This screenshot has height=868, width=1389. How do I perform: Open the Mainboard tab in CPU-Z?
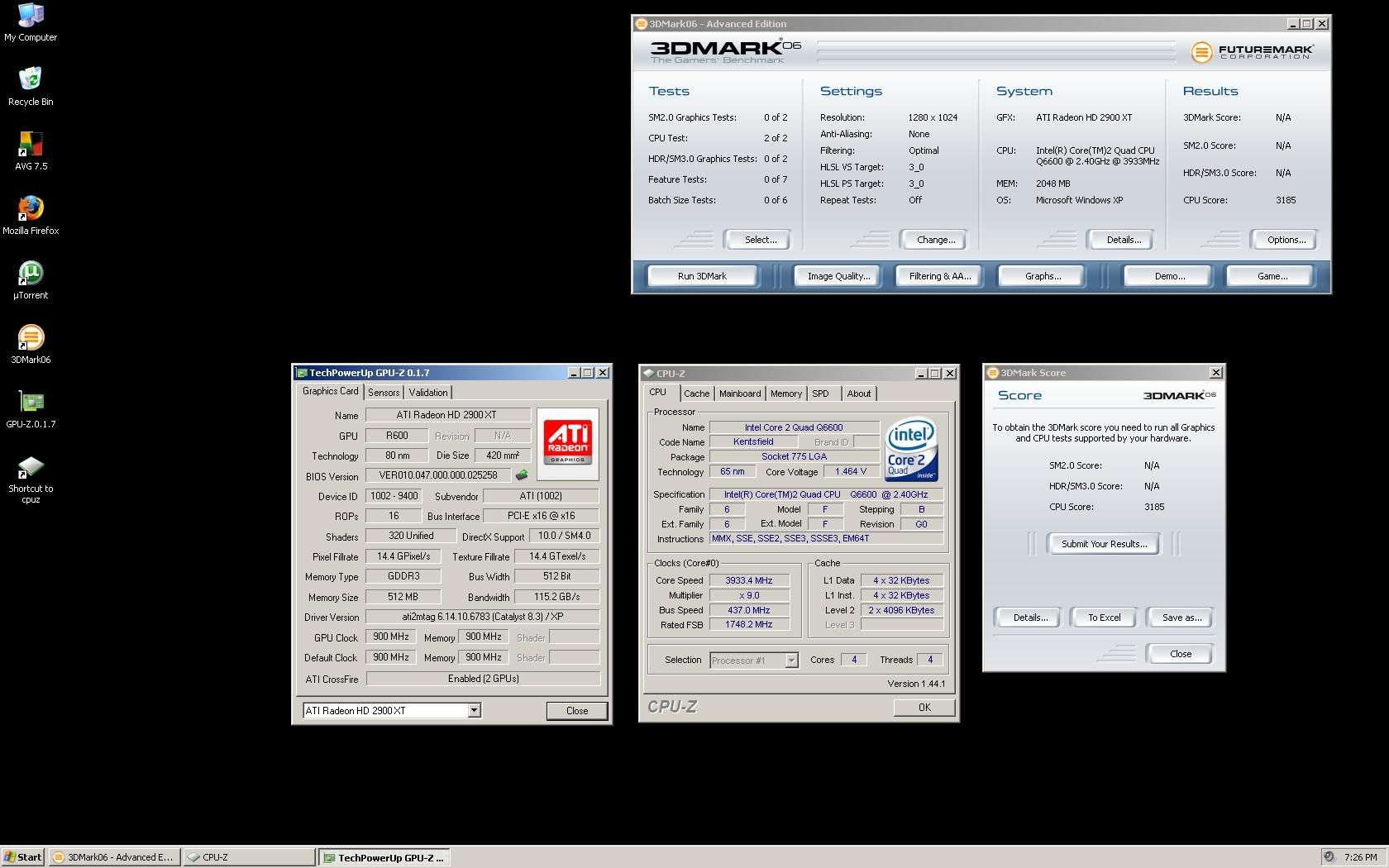click(740, 393)
